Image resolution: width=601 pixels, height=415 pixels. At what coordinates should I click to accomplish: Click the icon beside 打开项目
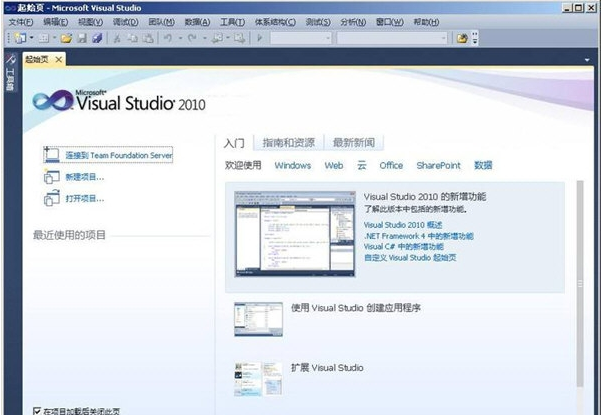[52, 198]
